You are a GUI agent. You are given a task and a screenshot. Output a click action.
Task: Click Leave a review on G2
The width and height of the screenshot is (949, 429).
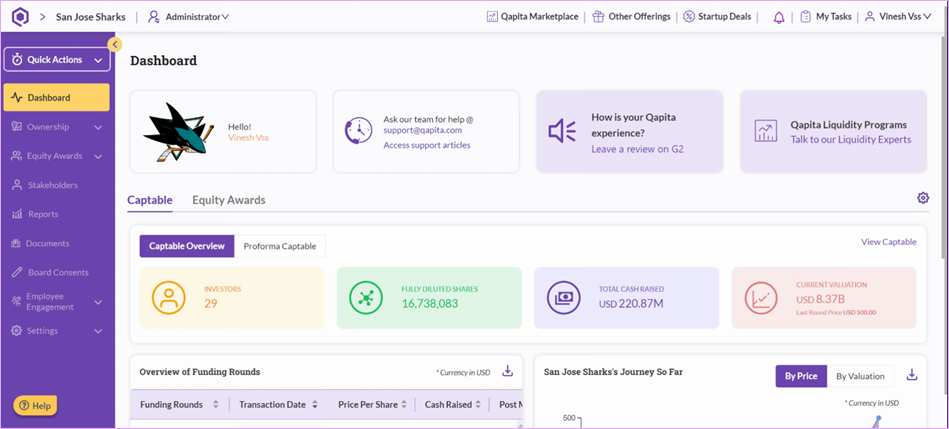tap(637, 149)
